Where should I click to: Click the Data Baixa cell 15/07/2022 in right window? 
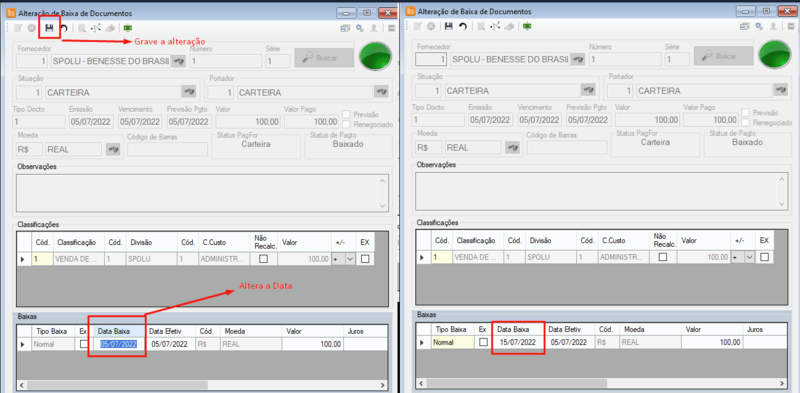tap(518, 342)
